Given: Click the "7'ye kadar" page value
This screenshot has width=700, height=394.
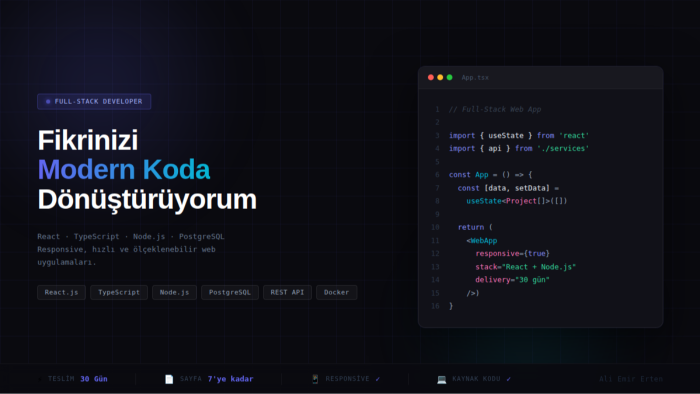Looking at the screenshot, I should (x=230, y=379).
